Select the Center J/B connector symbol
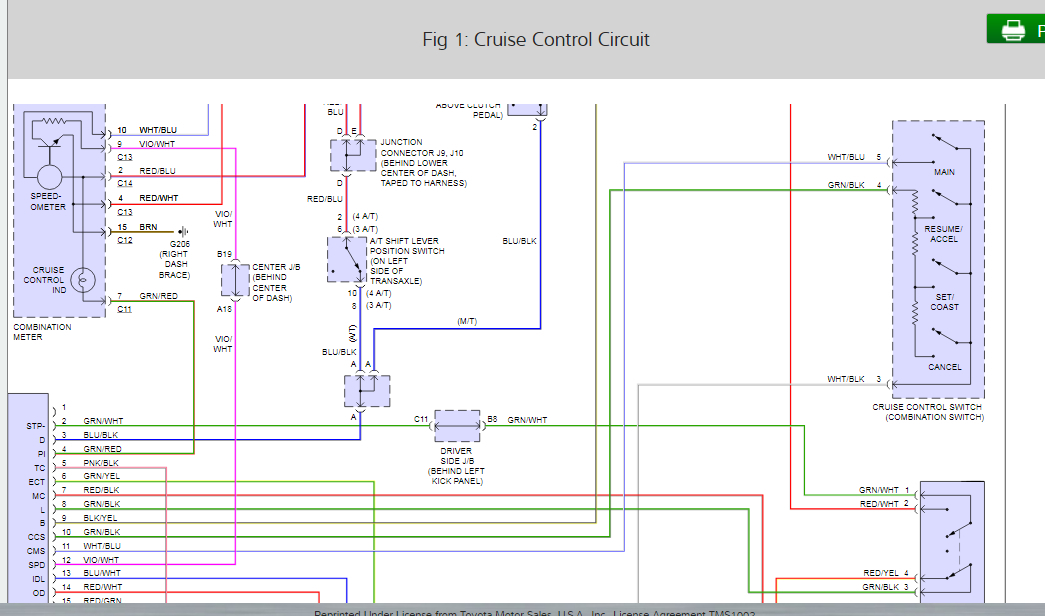 (x=235, y=279)
